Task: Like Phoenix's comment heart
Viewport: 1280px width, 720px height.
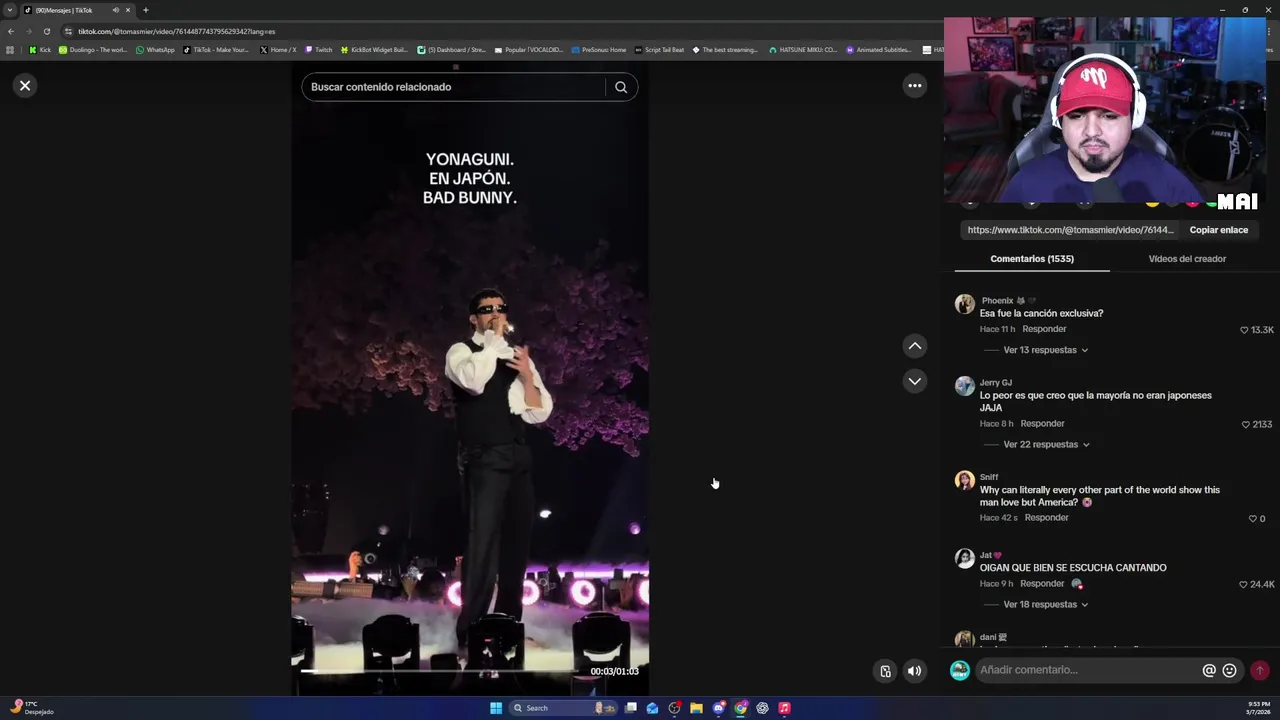Action: click(x=1244, y=330)
